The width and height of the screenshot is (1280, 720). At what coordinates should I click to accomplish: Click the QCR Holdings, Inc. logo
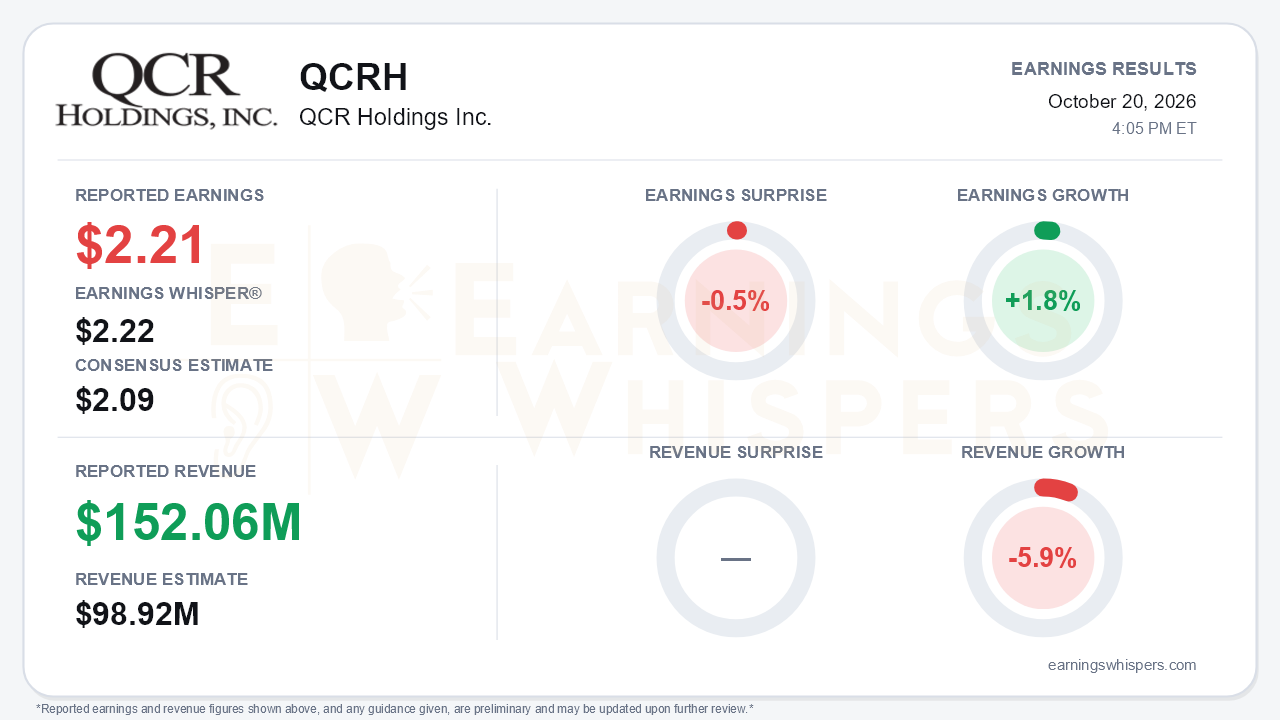click(166, 91)
